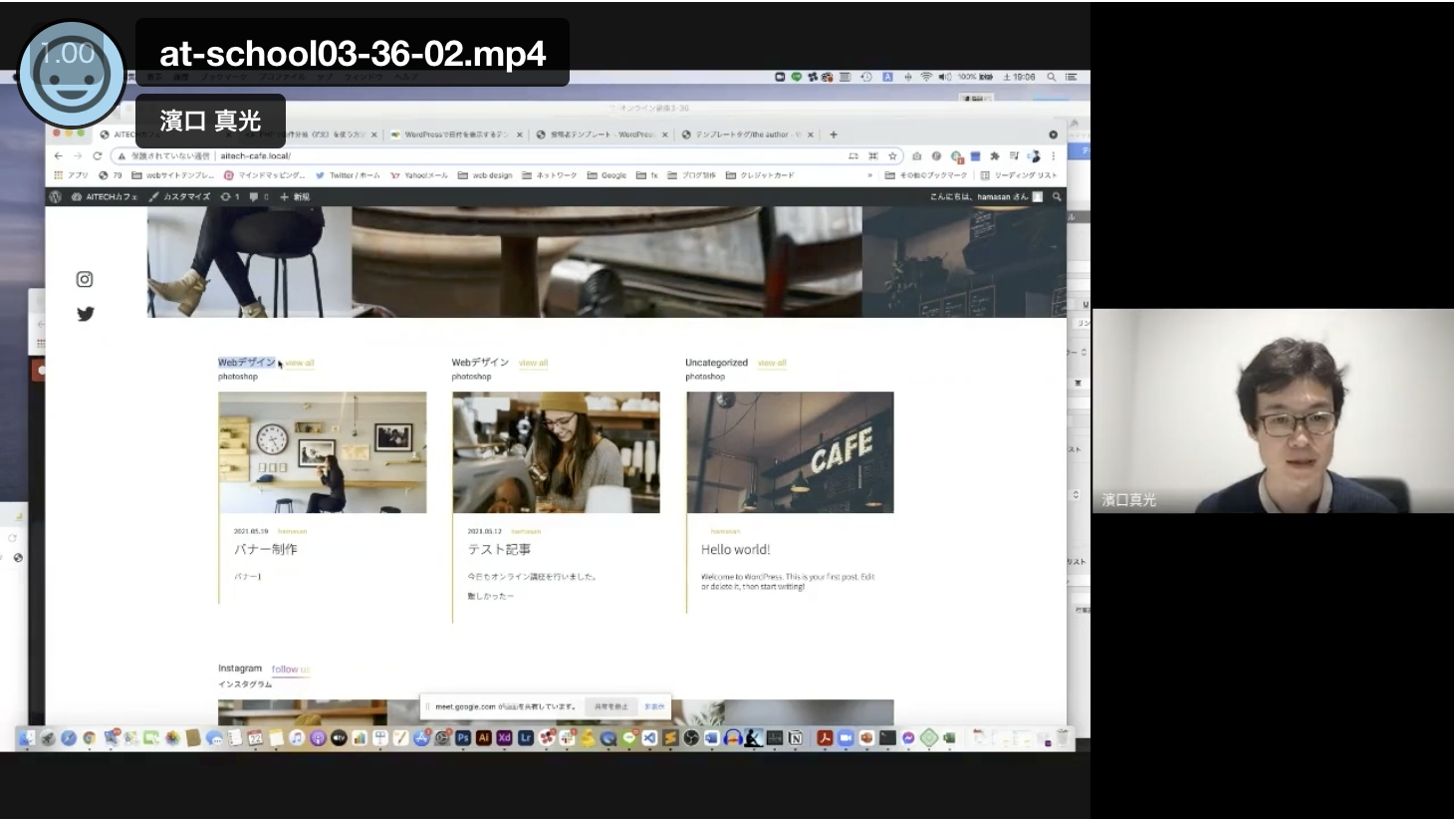Open the Instagram sidebar icon
1456x819 pixels.
pyautogui.click(x=85, y=280)
